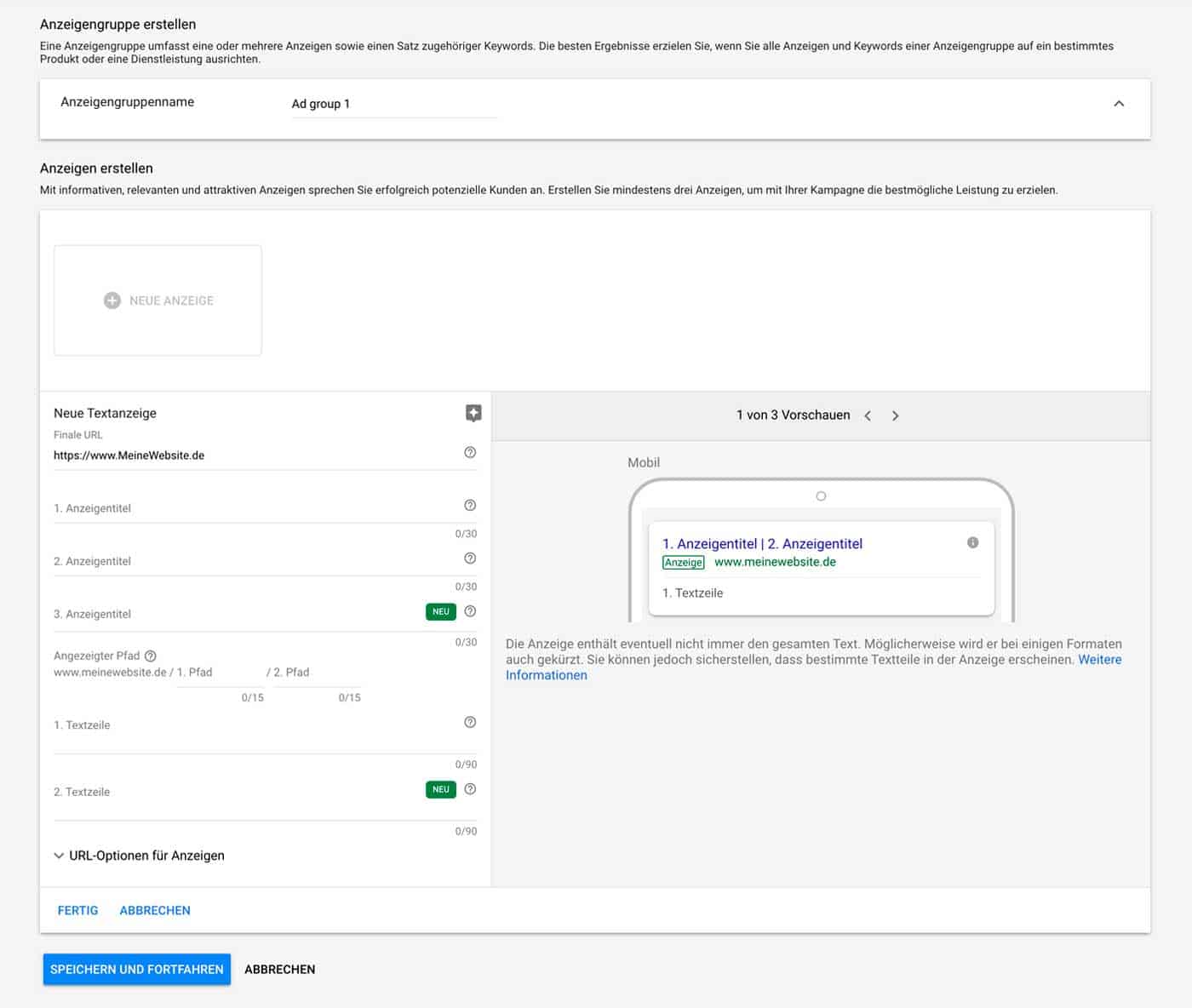Image resolution: width=1192 pixels, height=1008 pixels.
Task: Click the 'Neue Textanzeige' title
Action: coord(105,413)
